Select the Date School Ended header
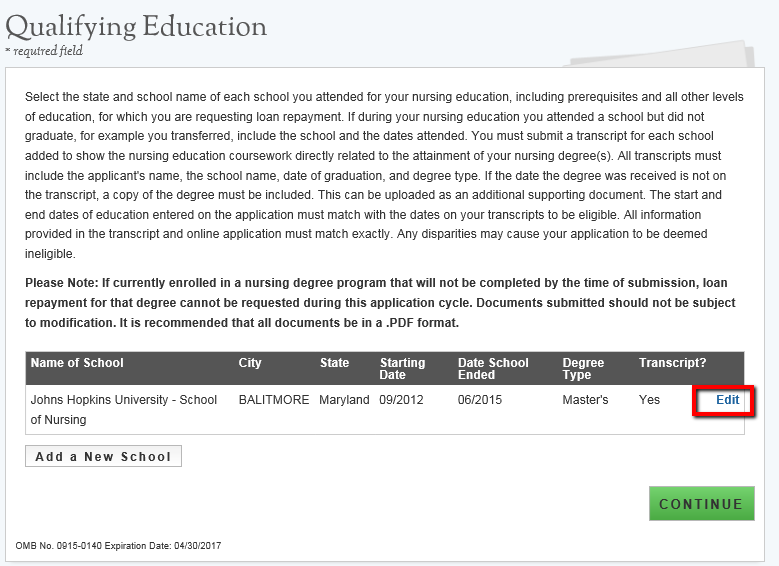This screenshot has width=779, height=566. (x=491, y=369)
